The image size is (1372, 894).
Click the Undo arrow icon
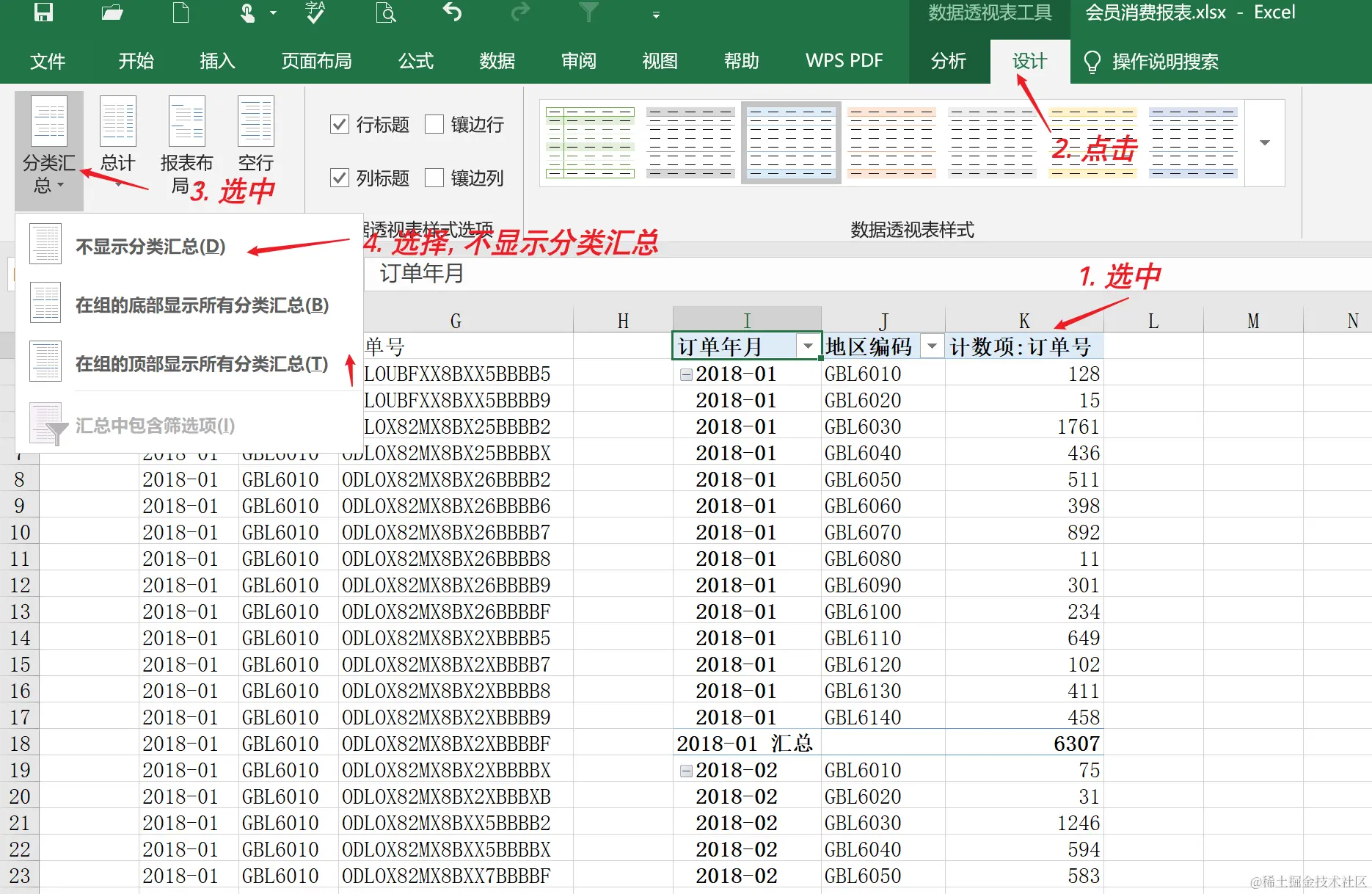coord(453,12)
